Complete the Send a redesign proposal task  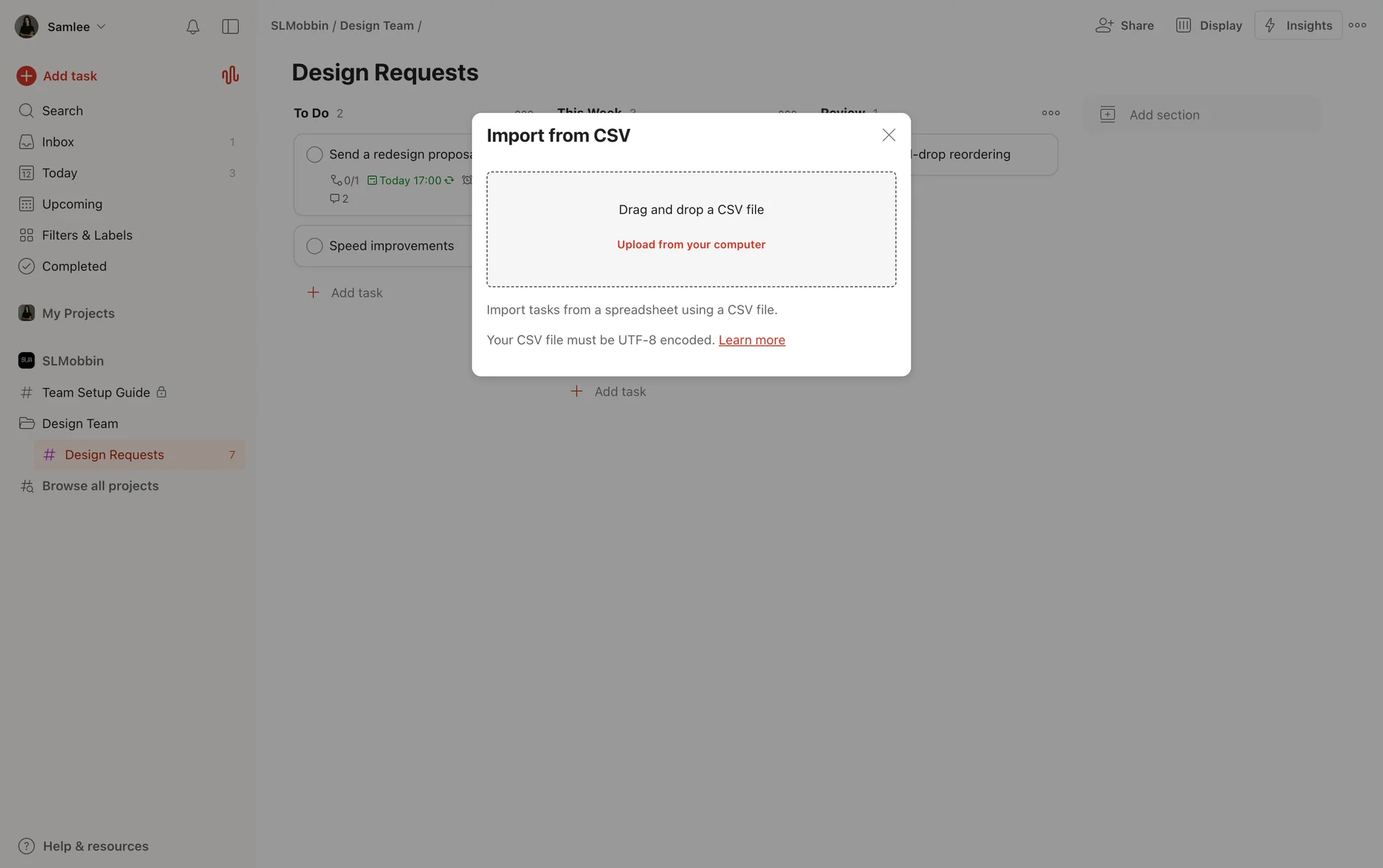(314, 154)
